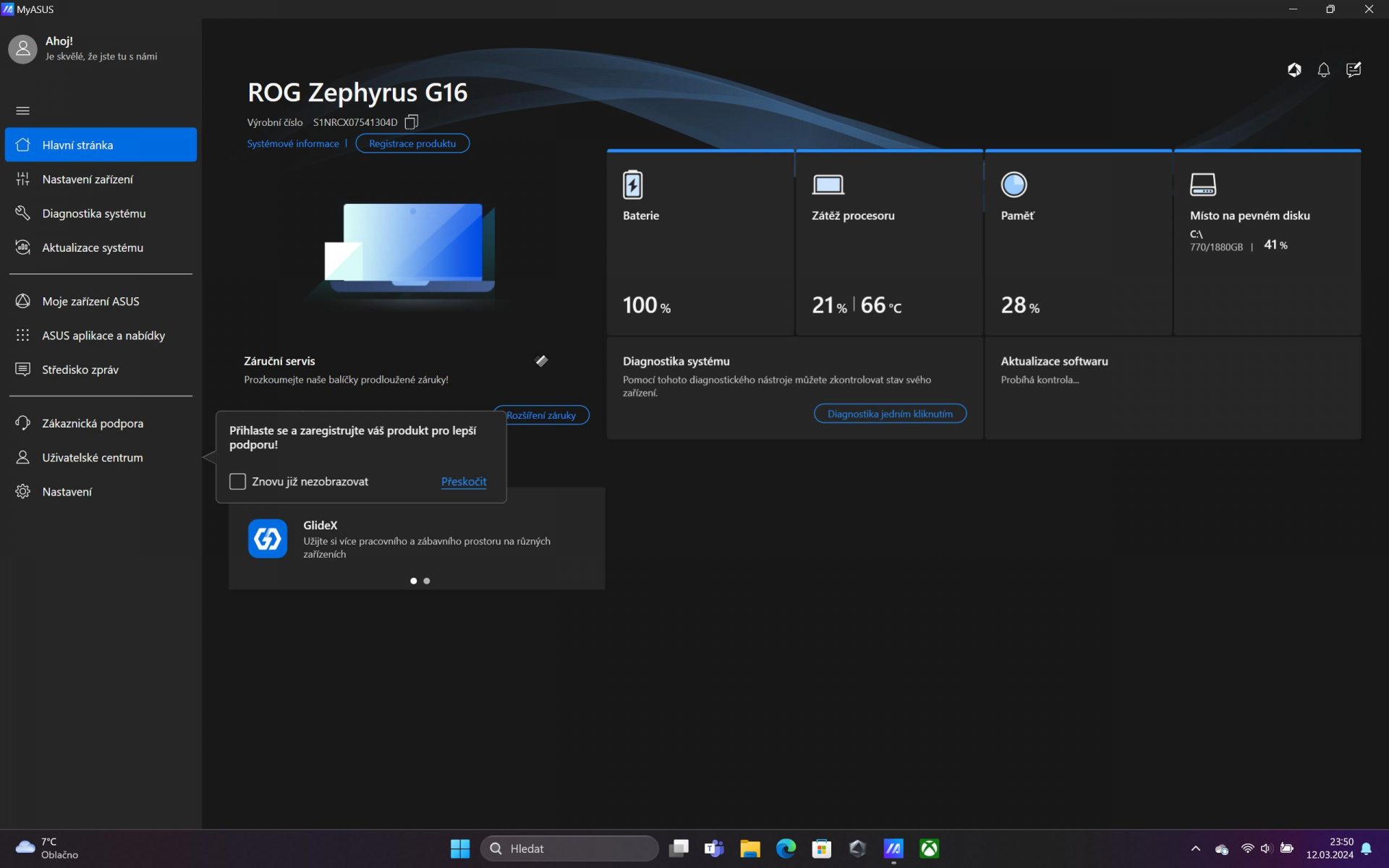Click the Baterie battery icon
The height and width of the screenshot is (868, 1389).
tap(633, 184)
